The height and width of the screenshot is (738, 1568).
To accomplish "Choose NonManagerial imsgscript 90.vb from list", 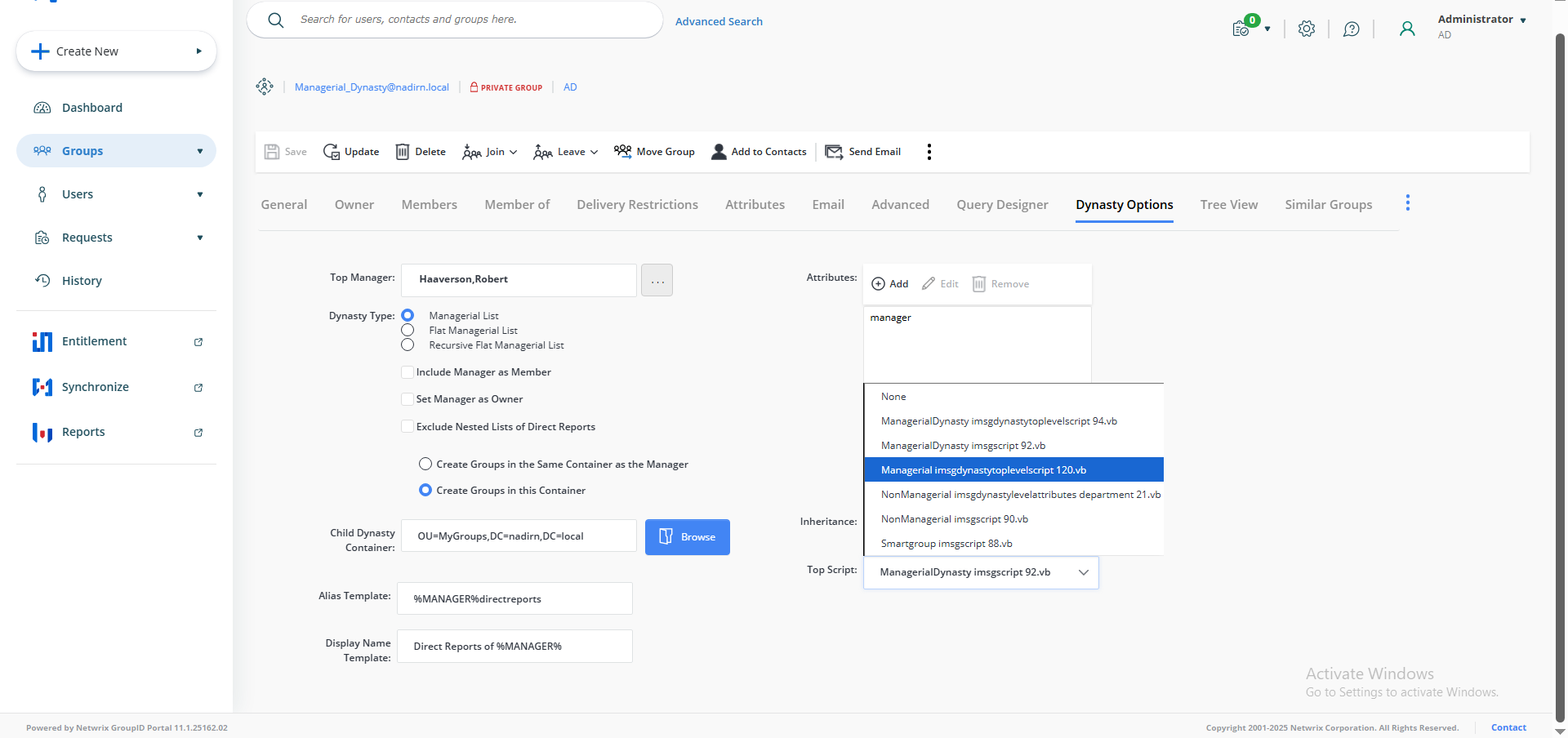I will [x=954, y=519].
